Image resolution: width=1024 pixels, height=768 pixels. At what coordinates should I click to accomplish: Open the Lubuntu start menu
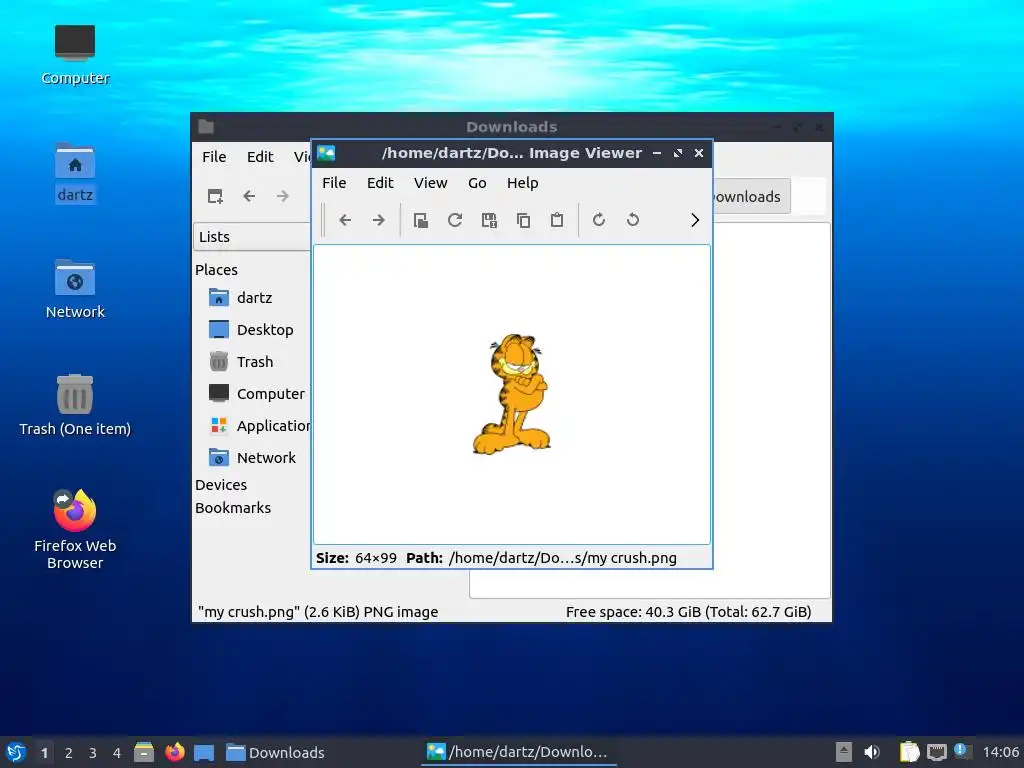point(15,752)
